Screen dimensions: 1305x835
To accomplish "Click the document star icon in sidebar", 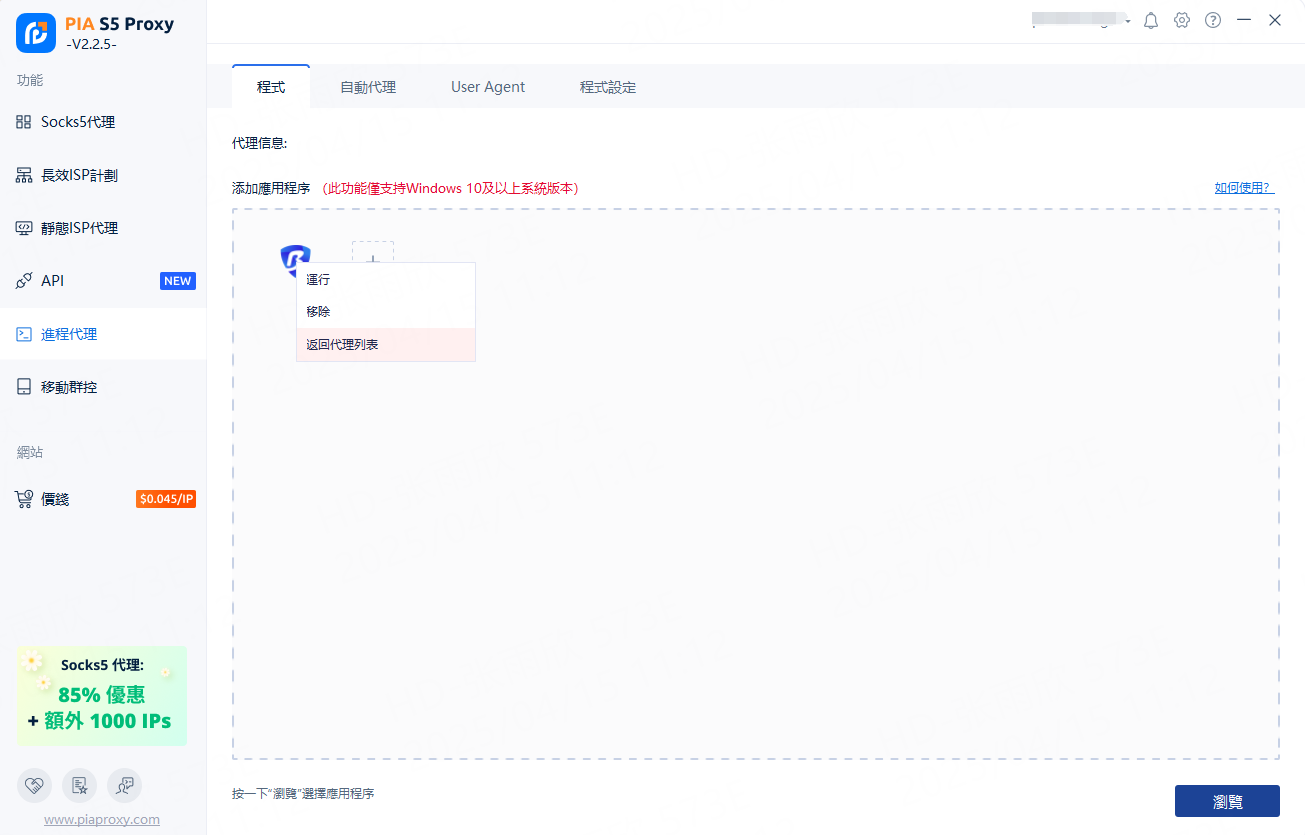I will click(80, 786).
